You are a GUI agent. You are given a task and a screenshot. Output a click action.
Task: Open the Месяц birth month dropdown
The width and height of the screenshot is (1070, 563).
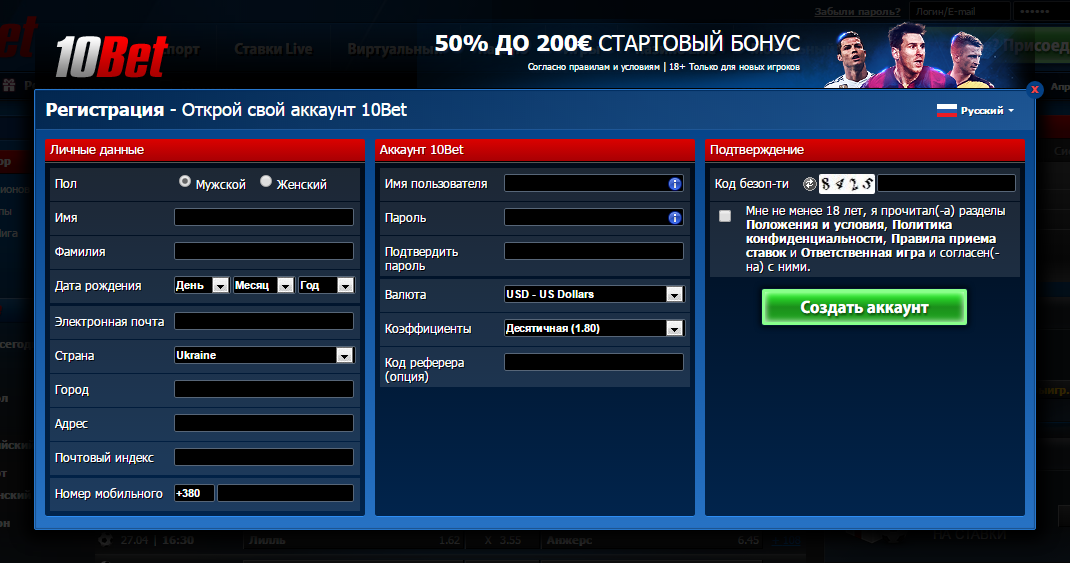click(x=263, y=285)
